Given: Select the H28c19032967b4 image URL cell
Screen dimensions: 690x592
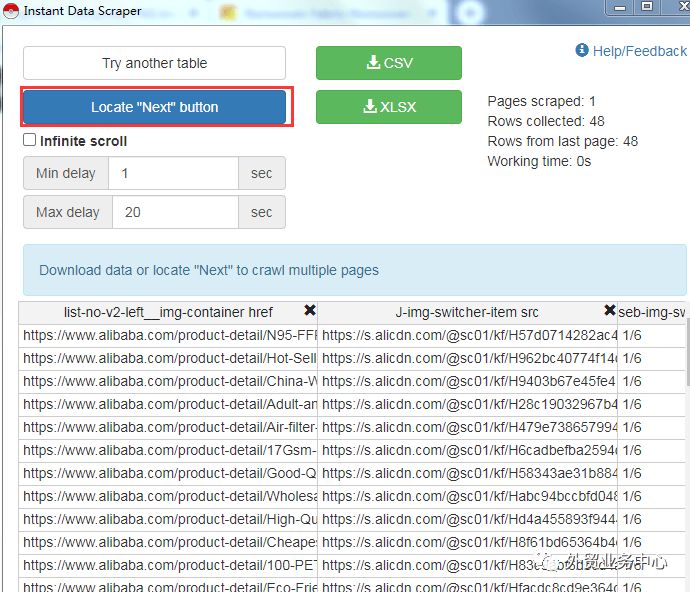Looking at the screenshot, I should [467, 404].
